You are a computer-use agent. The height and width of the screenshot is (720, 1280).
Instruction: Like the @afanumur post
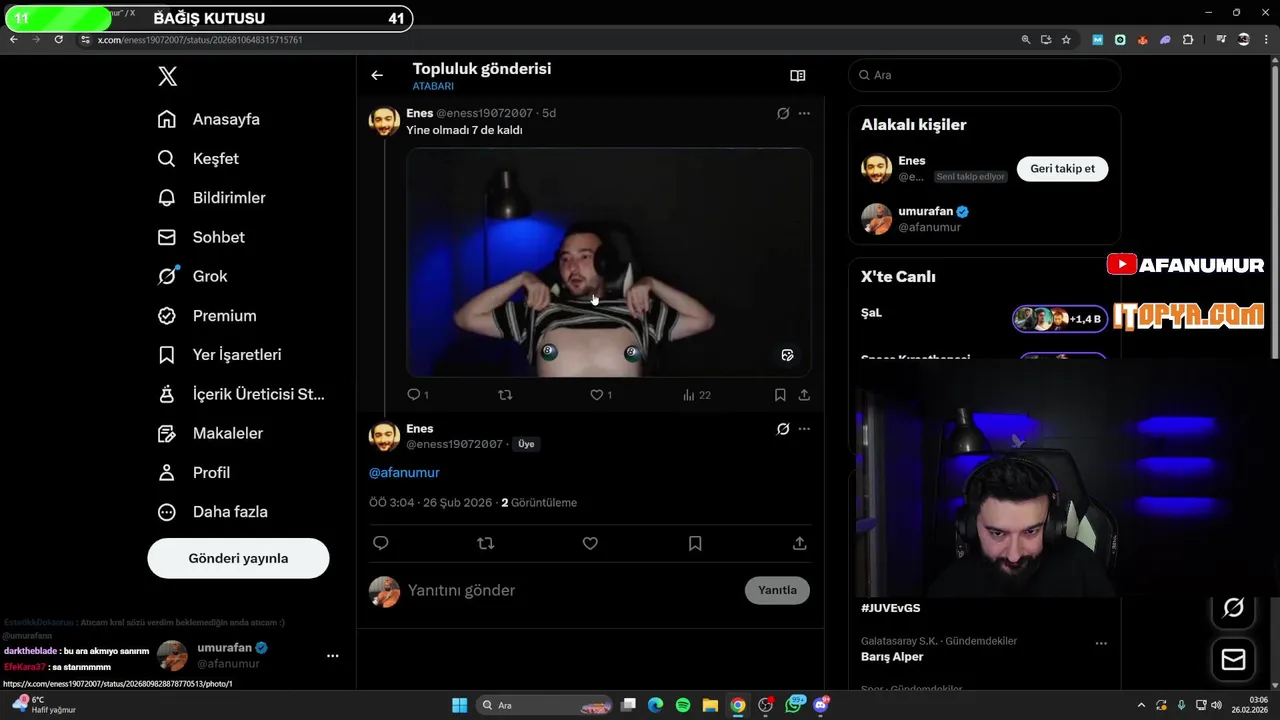(590, 543)
